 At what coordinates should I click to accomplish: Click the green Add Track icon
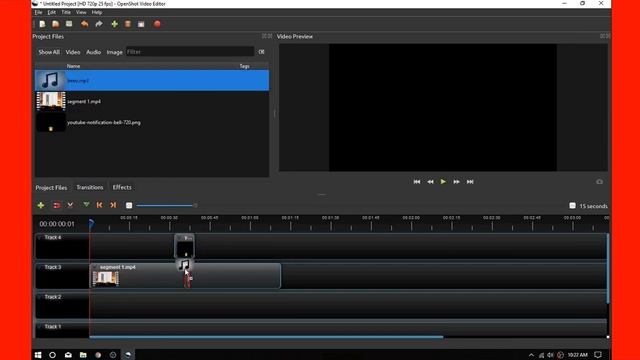pos(41,205)
